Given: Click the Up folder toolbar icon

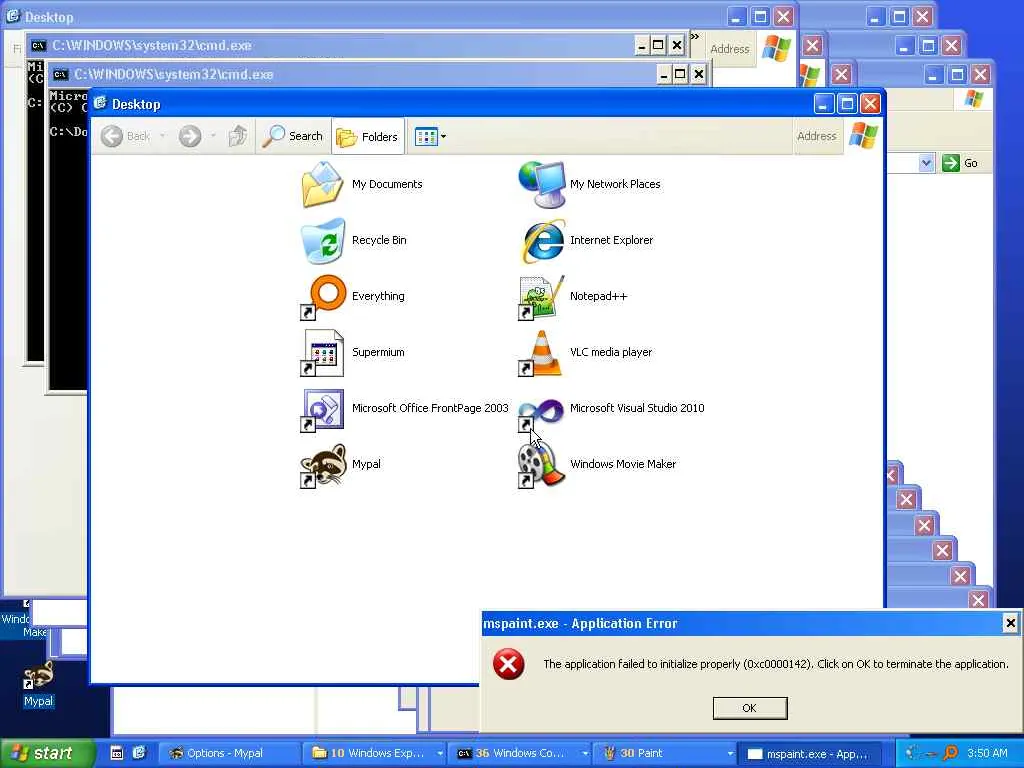Looking at the screenshot, I should [238, 136].
